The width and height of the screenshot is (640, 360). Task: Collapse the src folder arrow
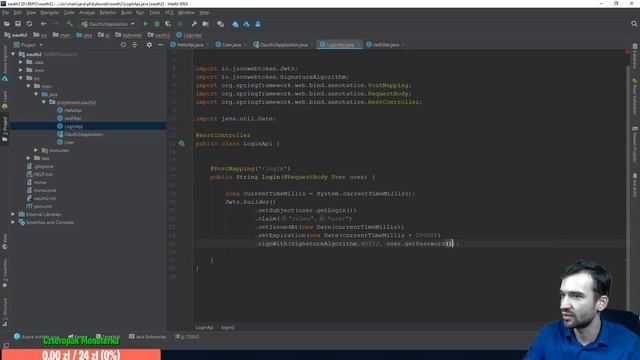coord(21,78)
